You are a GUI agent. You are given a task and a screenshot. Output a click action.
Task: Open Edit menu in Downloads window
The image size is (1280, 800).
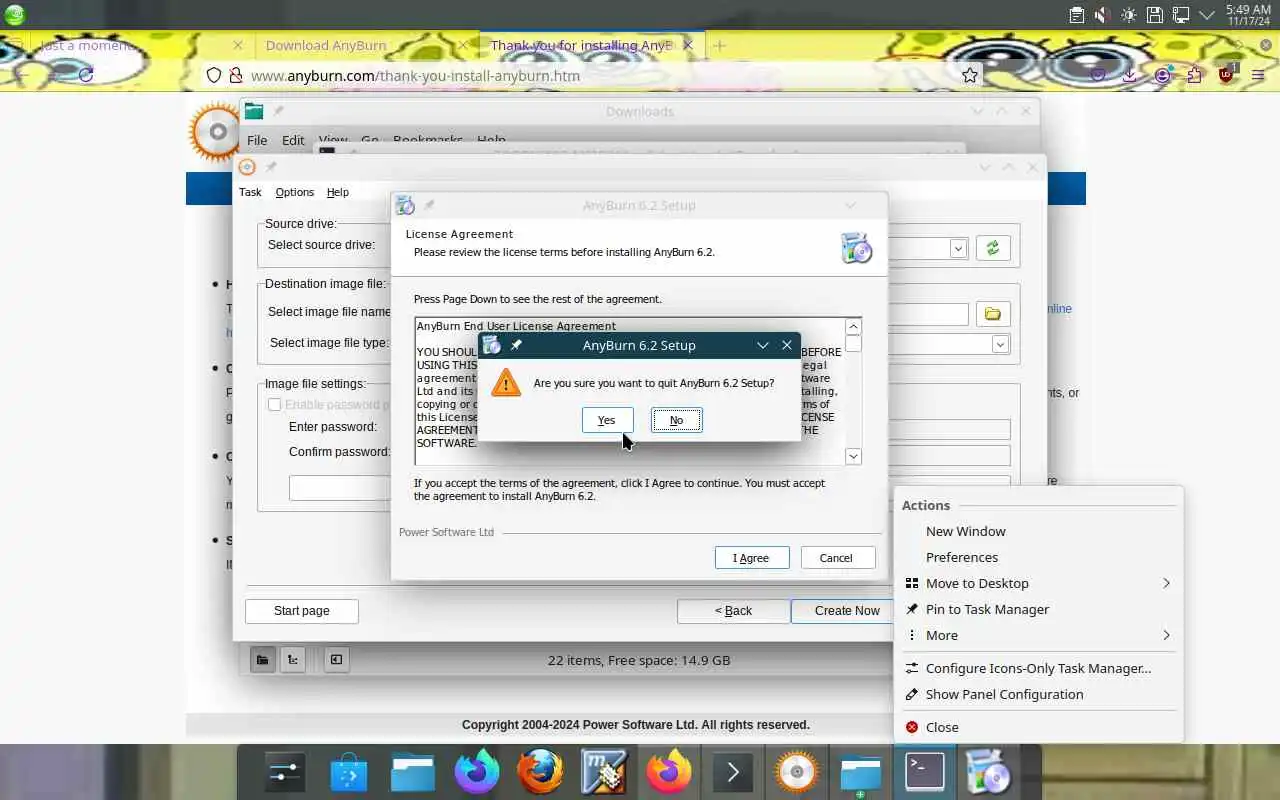(293, 140)
